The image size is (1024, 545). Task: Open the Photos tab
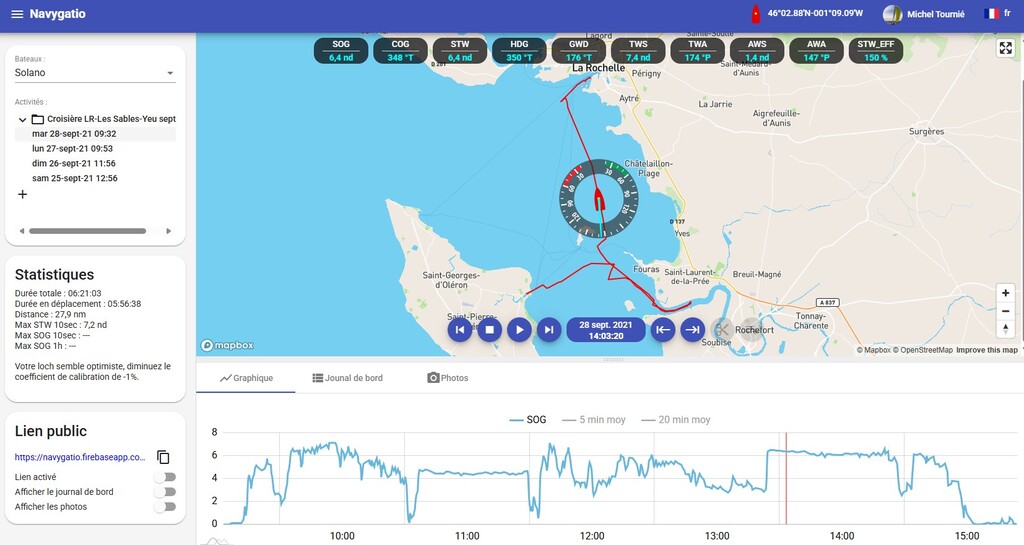448,378
